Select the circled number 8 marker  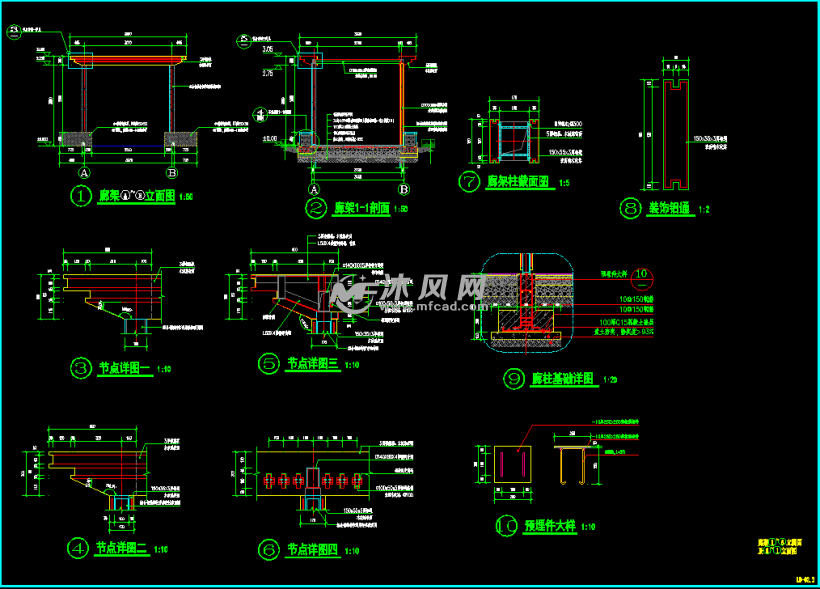[631, 208]
